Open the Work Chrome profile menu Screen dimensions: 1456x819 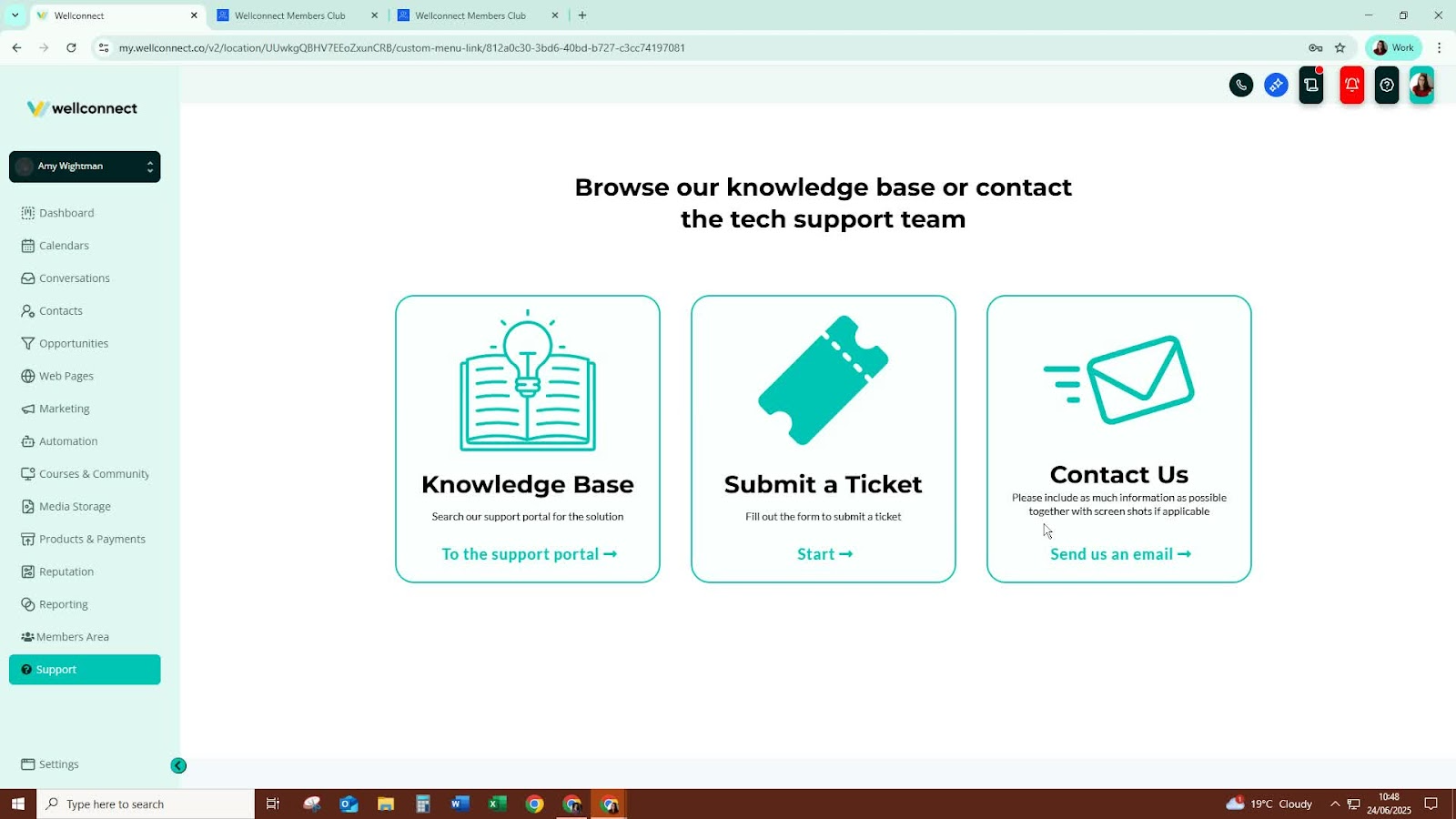(x=1393, y=47)
